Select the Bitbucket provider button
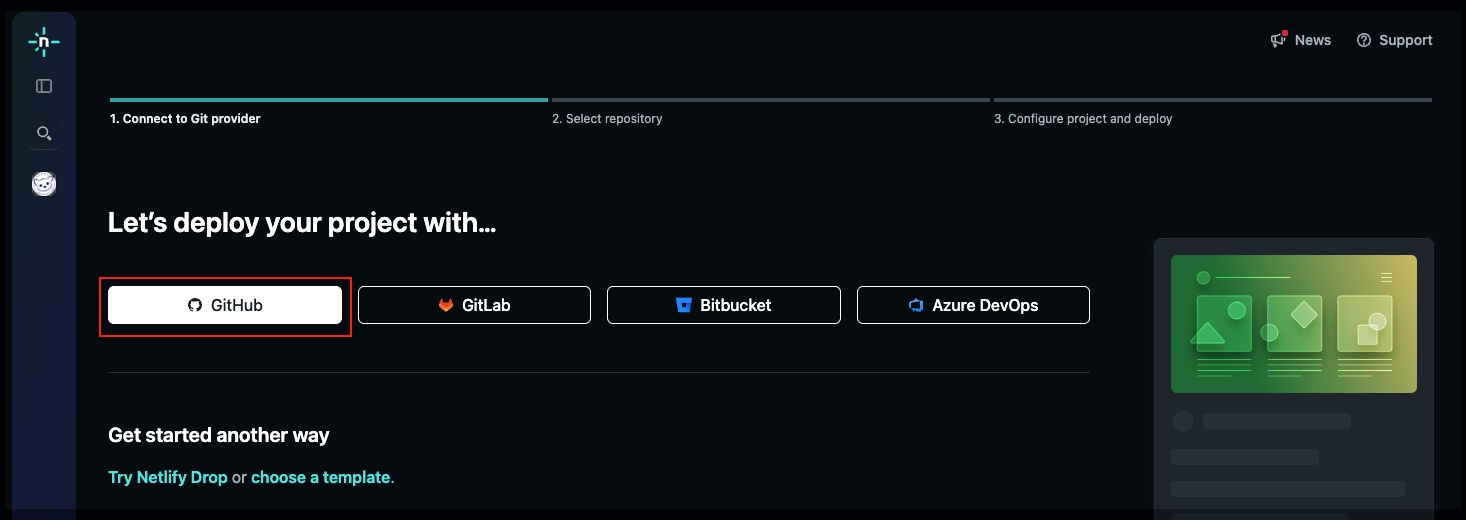Viewport: 1466px width, 520px height. (723, 305)
